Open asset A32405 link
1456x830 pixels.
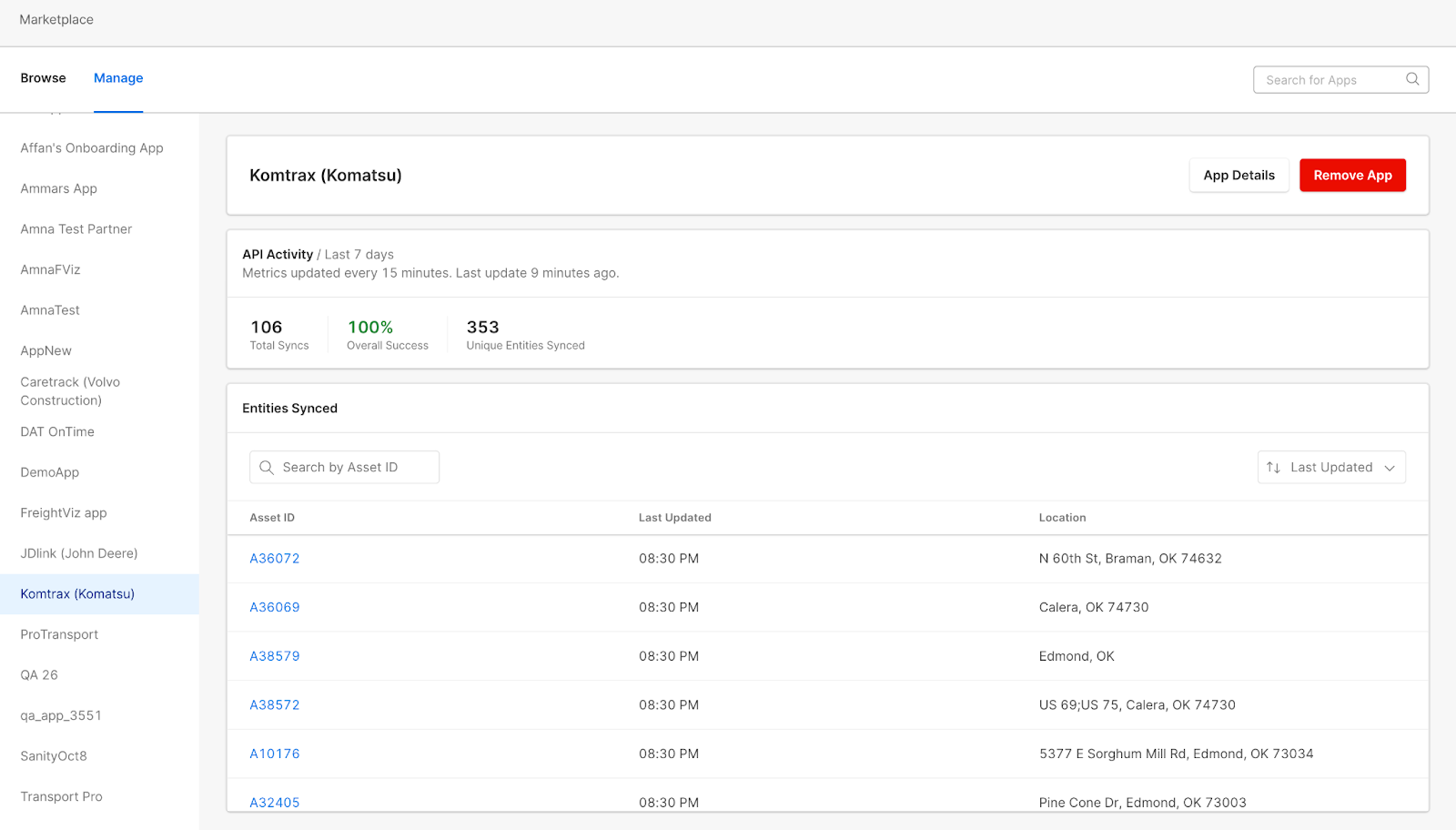point(275,802)
